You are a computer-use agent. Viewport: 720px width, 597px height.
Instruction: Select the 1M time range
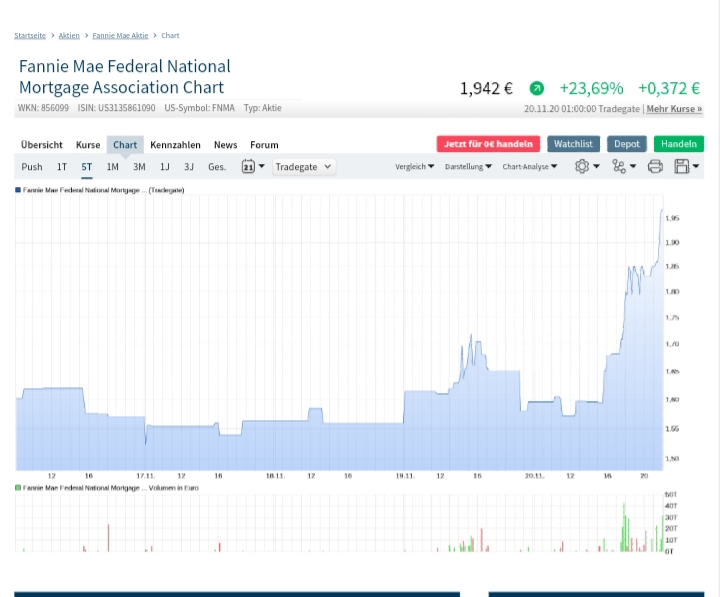click(112, 167)
